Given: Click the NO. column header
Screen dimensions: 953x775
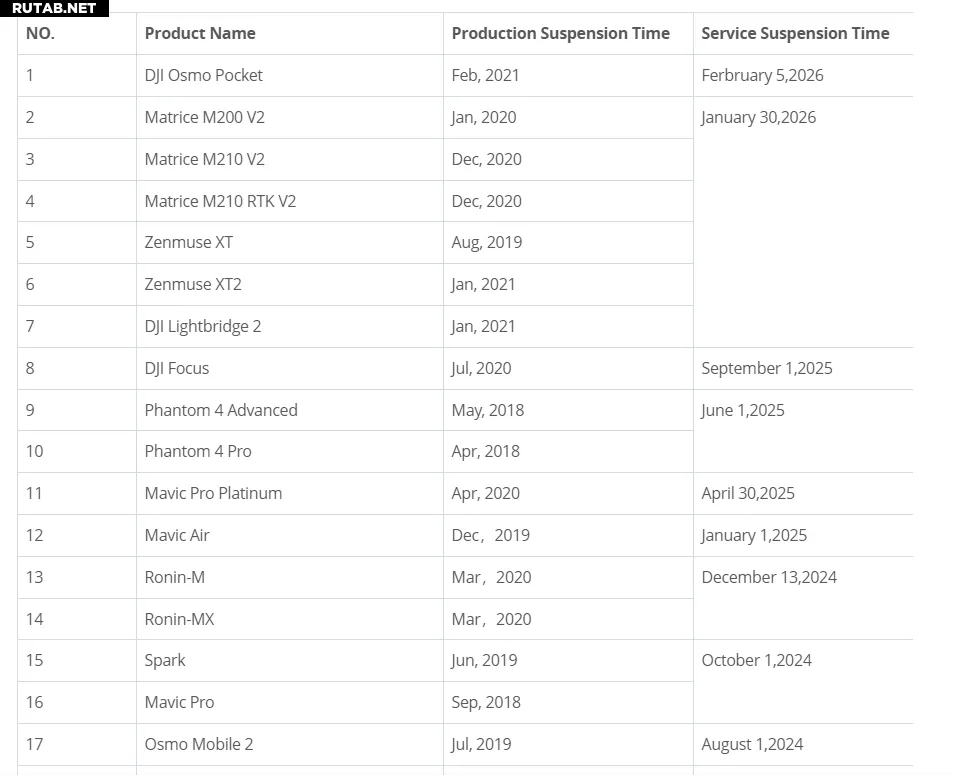Looking at the screenshot, I should (40, 33).
